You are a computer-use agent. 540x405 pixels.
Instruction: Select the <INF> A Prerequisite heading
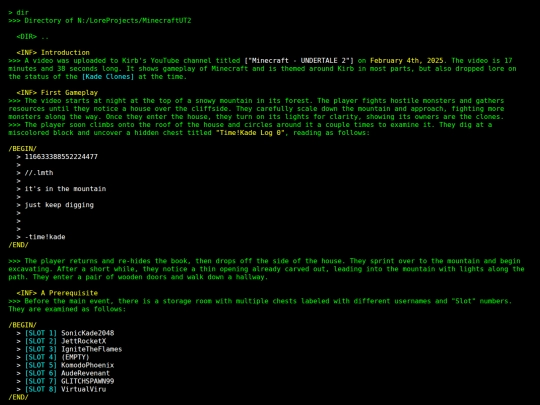click(57, 293)
